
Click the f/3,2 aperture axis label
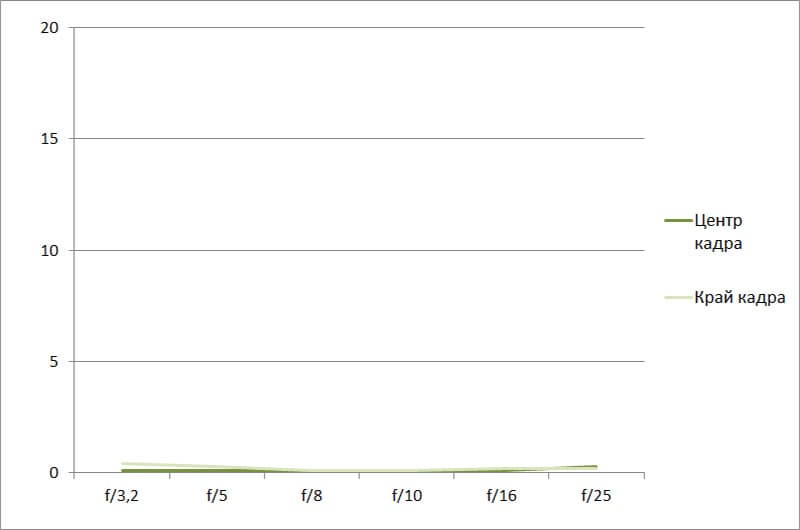coord(121,495)
